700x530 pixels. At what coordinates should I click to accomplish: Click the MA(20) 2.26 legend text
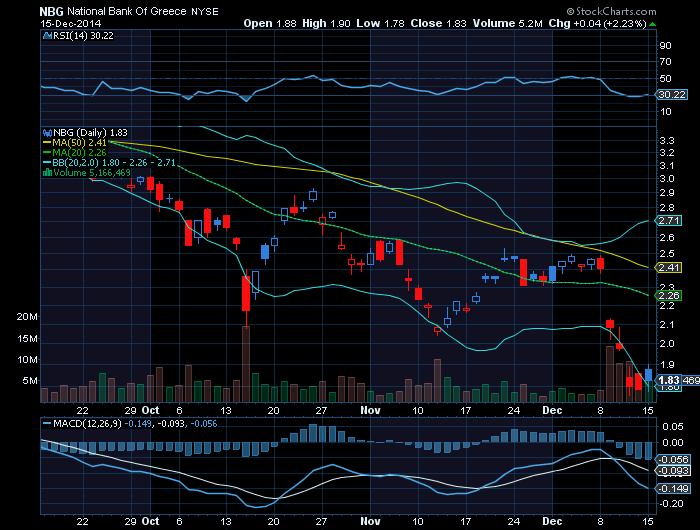pyautogui.click(x=79, y=153)
